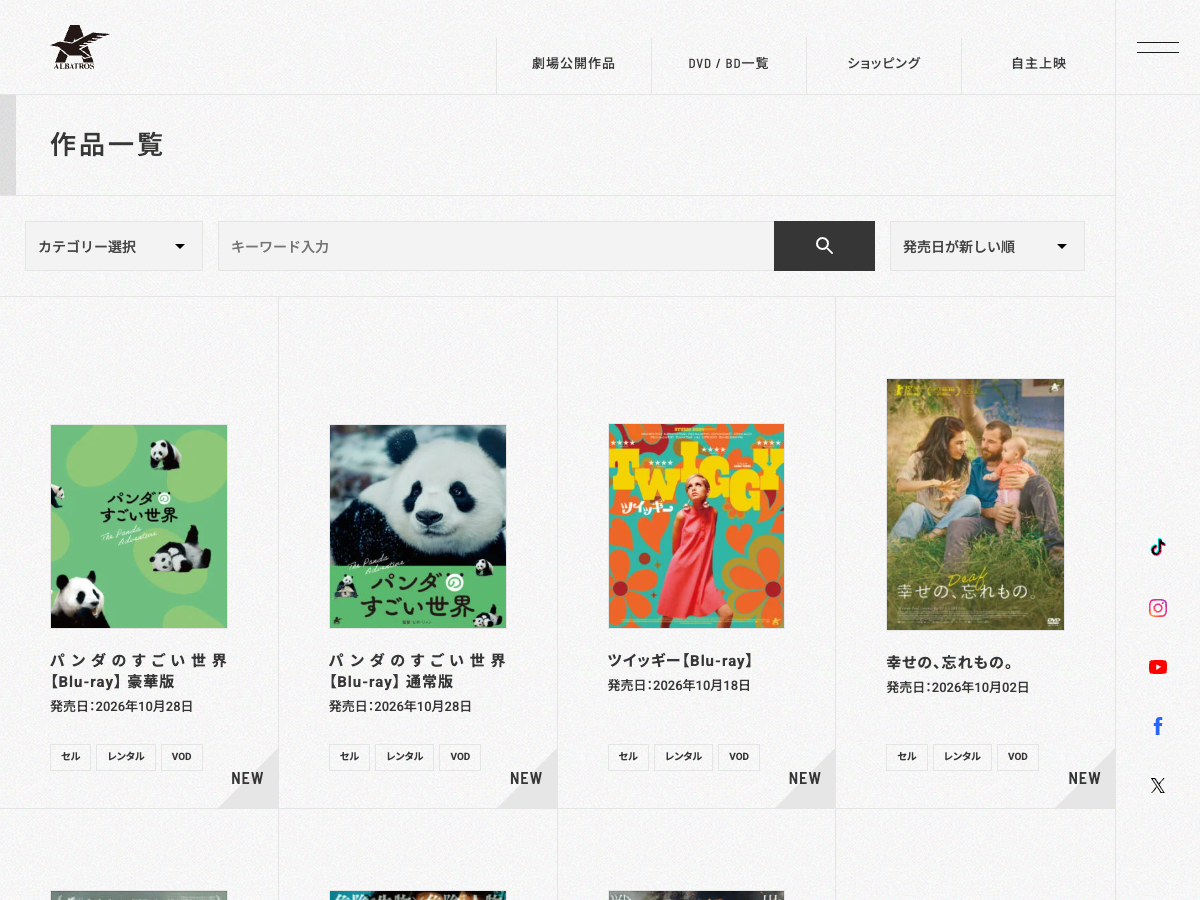Screen dimensions: 1200x900
Task: Open the ショッピング menu item
Action: (x=884, y=63)
